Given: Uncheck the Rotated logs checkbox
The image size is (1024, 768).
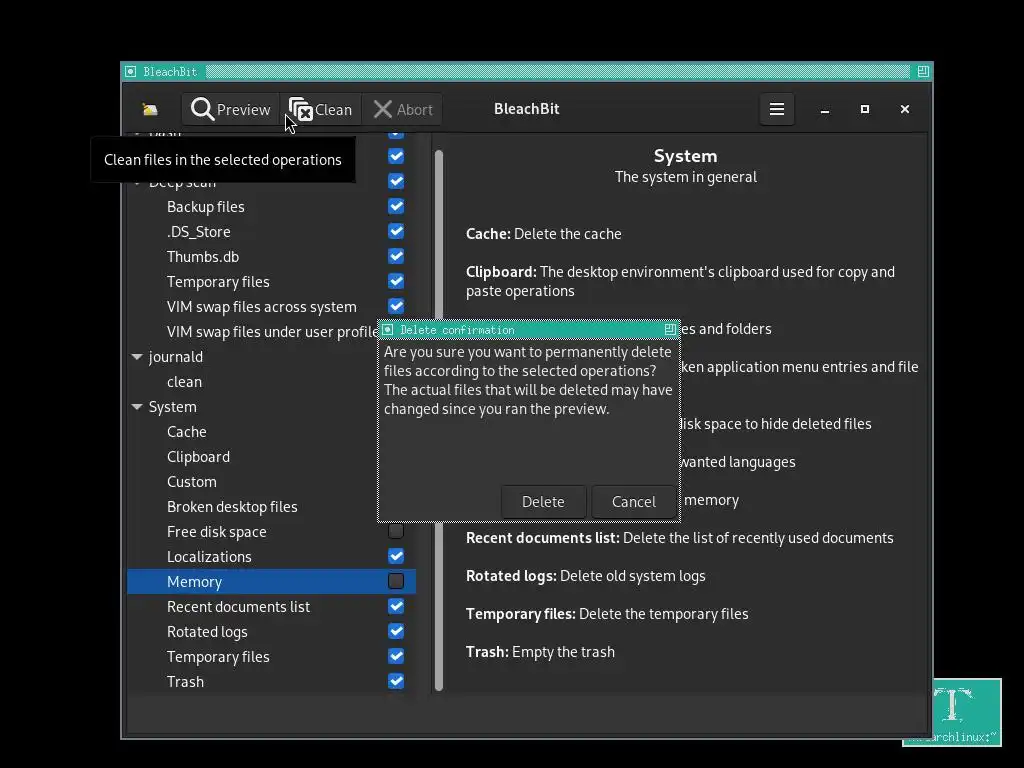Looking at the screenshot, I should (x=396, y=631).
